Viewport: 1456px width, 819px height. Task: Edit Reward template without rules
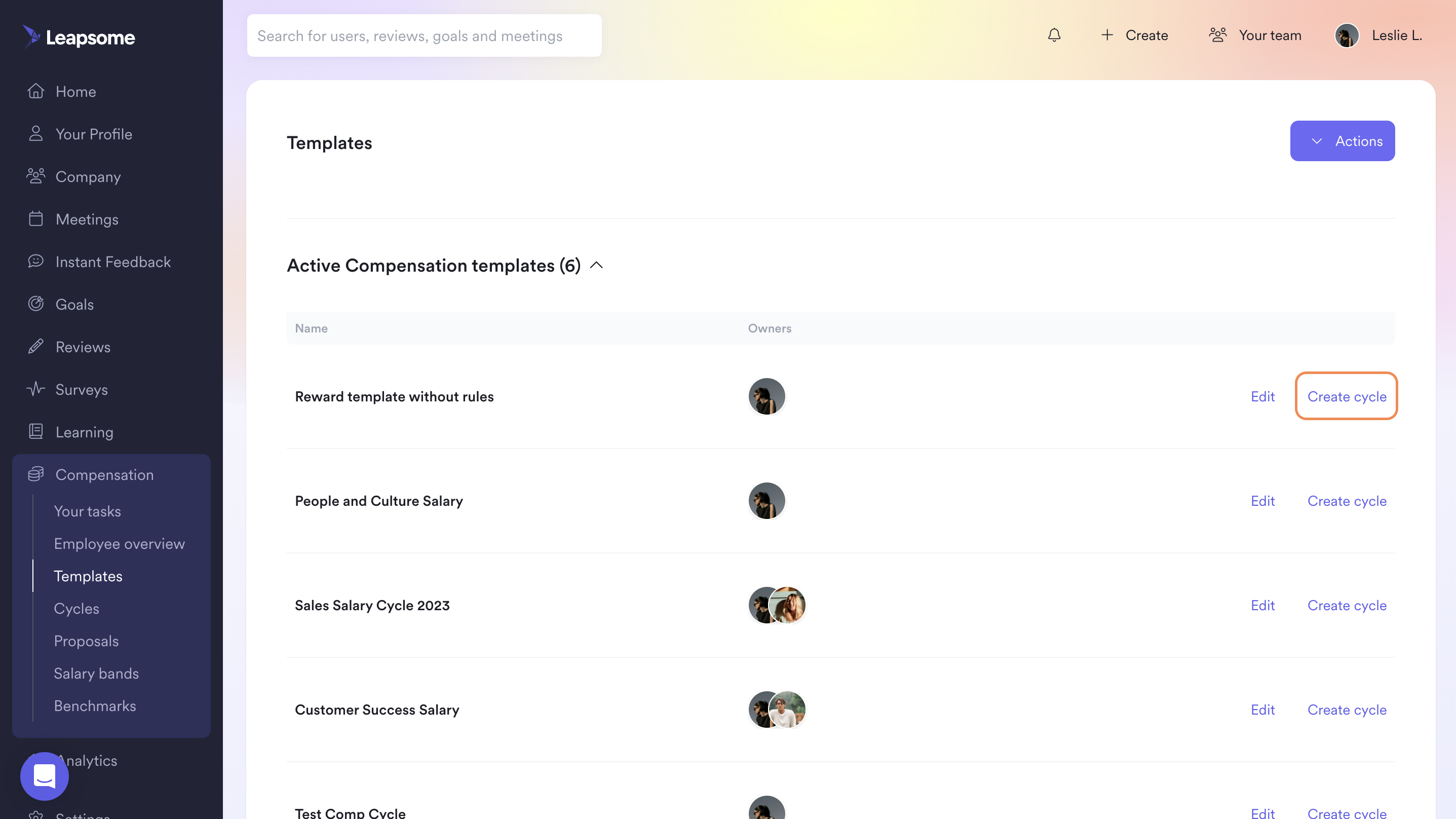(1262, 396)
